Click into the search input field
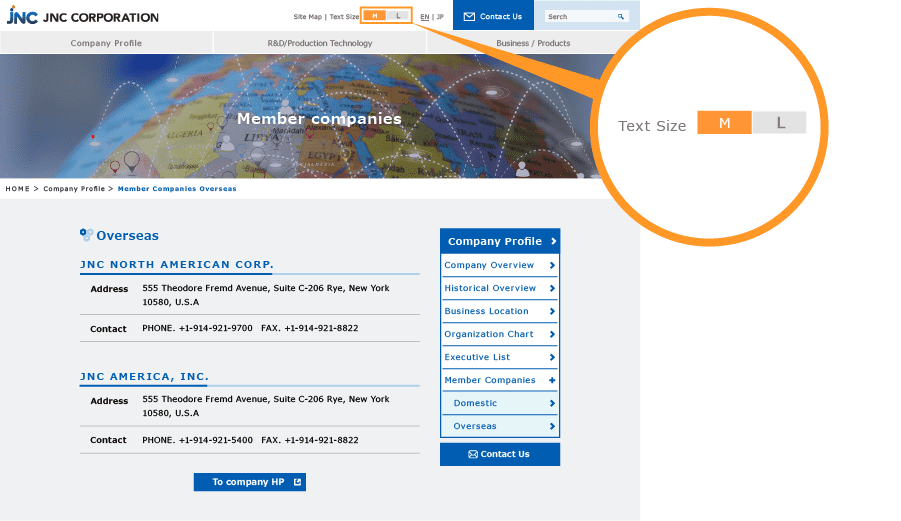Image resolution: width=901 pixels, height=521 pixels. click(580, 17)
